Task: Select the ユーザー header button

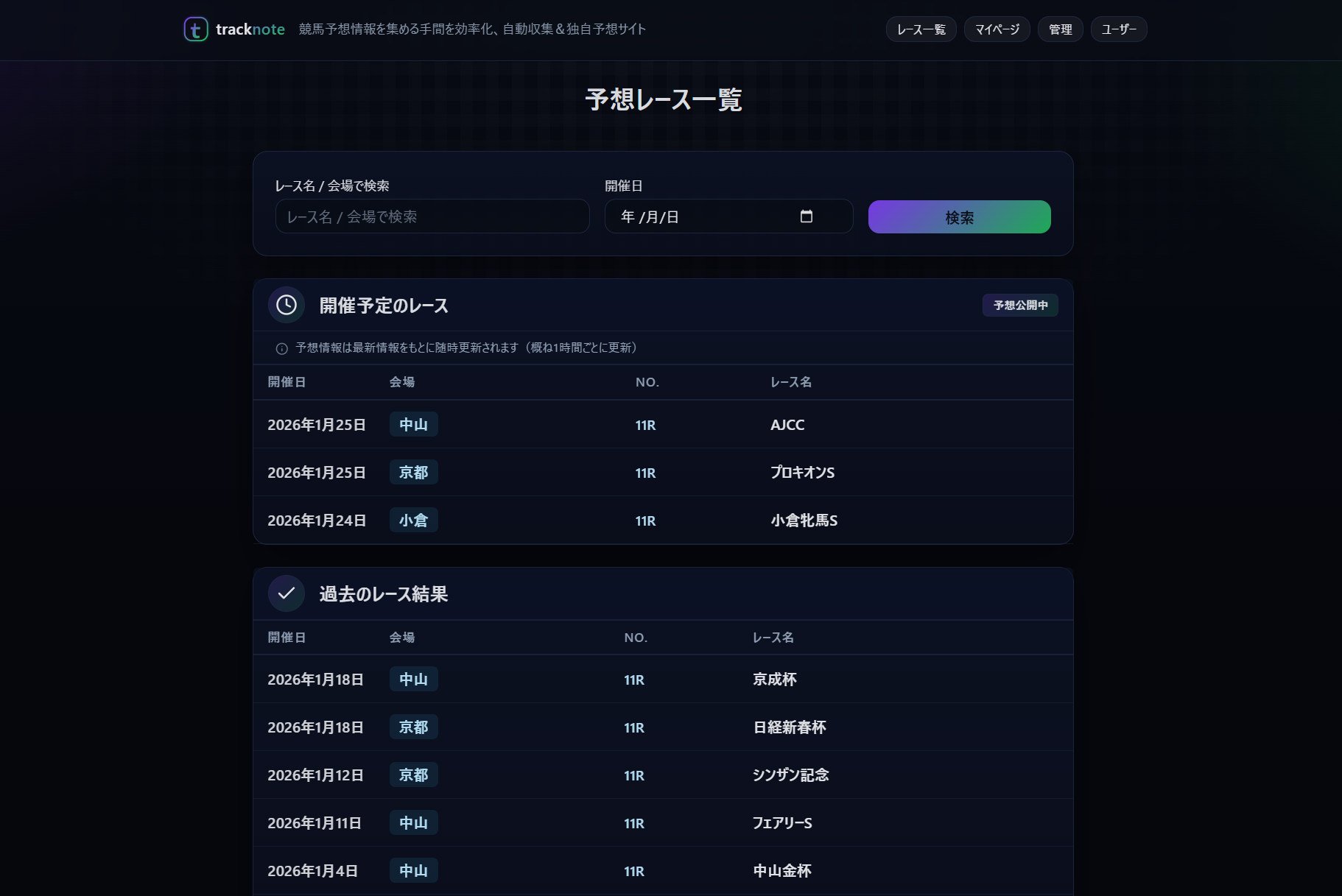Action: point(1118,29)
